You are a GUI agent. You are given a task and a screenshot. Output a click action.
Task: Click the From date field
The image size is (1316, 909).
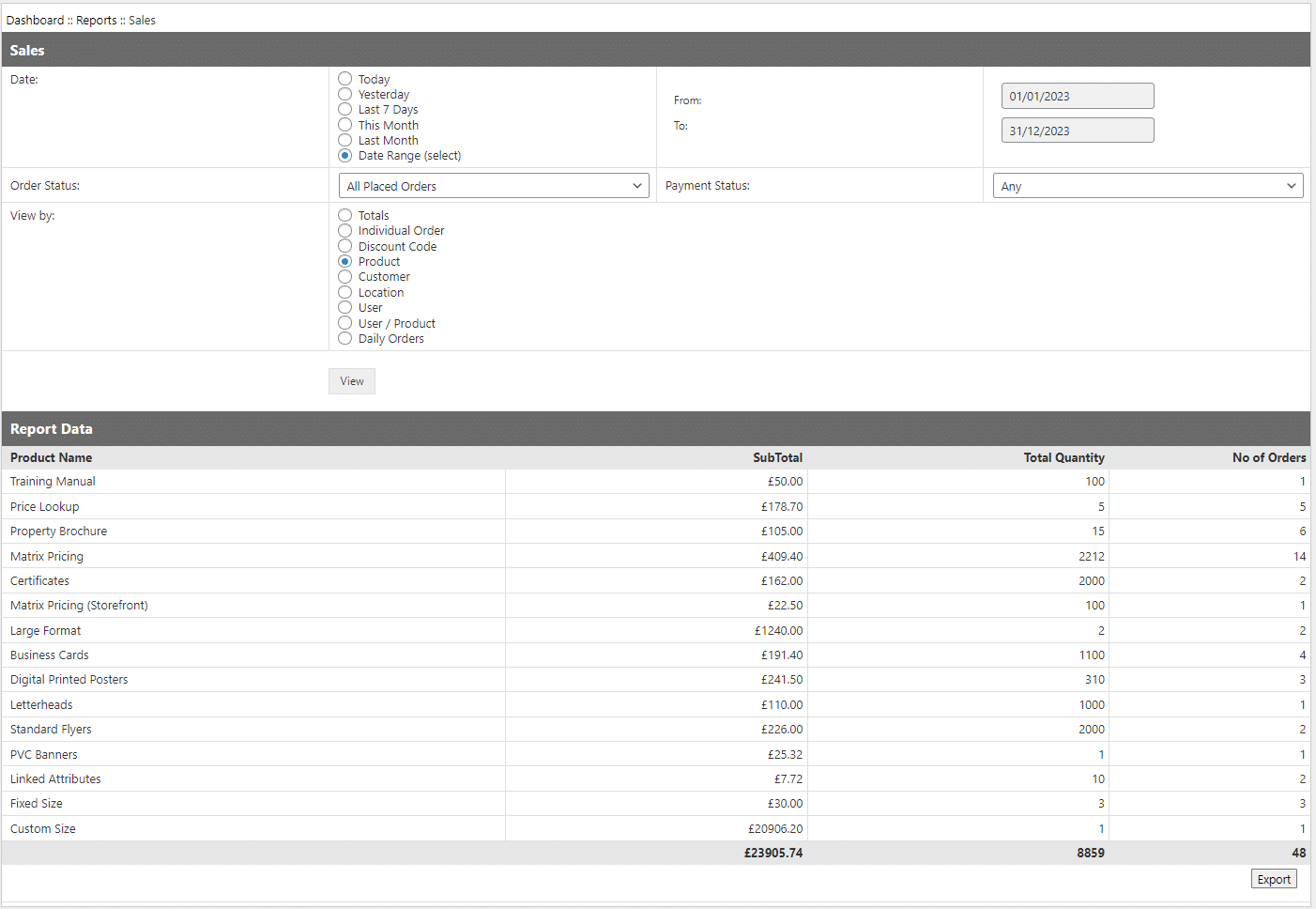click(1077, 96)
